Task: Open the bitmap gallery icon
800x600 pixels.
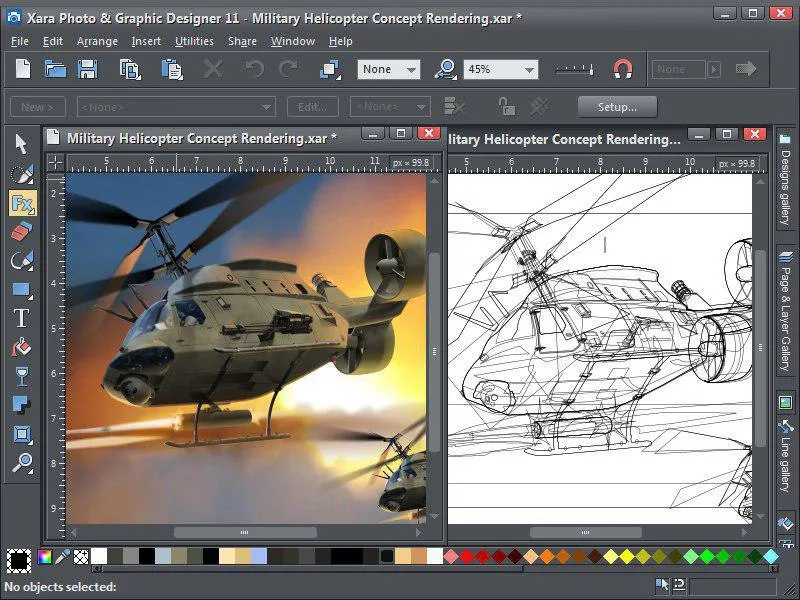Action: pos(786,403)
